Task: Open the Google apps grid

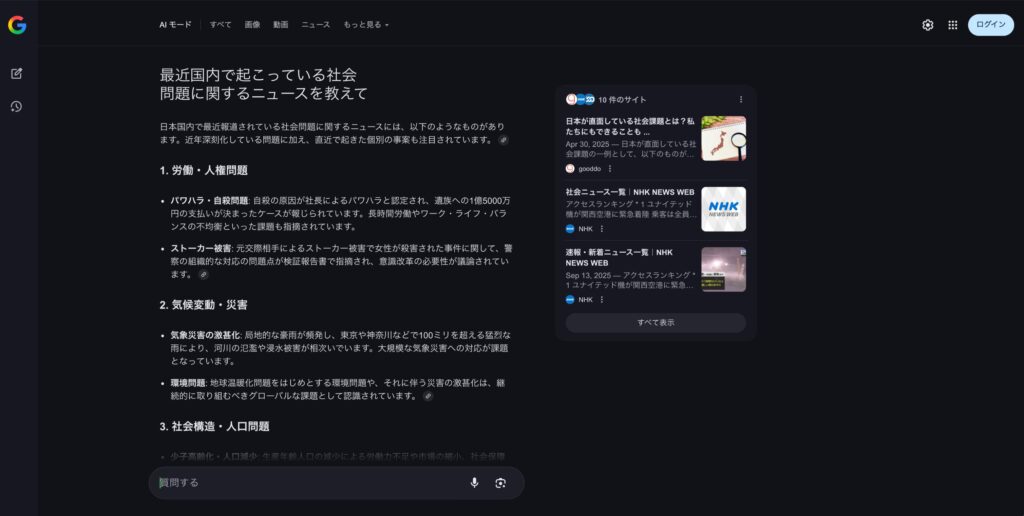Action: 952,25
